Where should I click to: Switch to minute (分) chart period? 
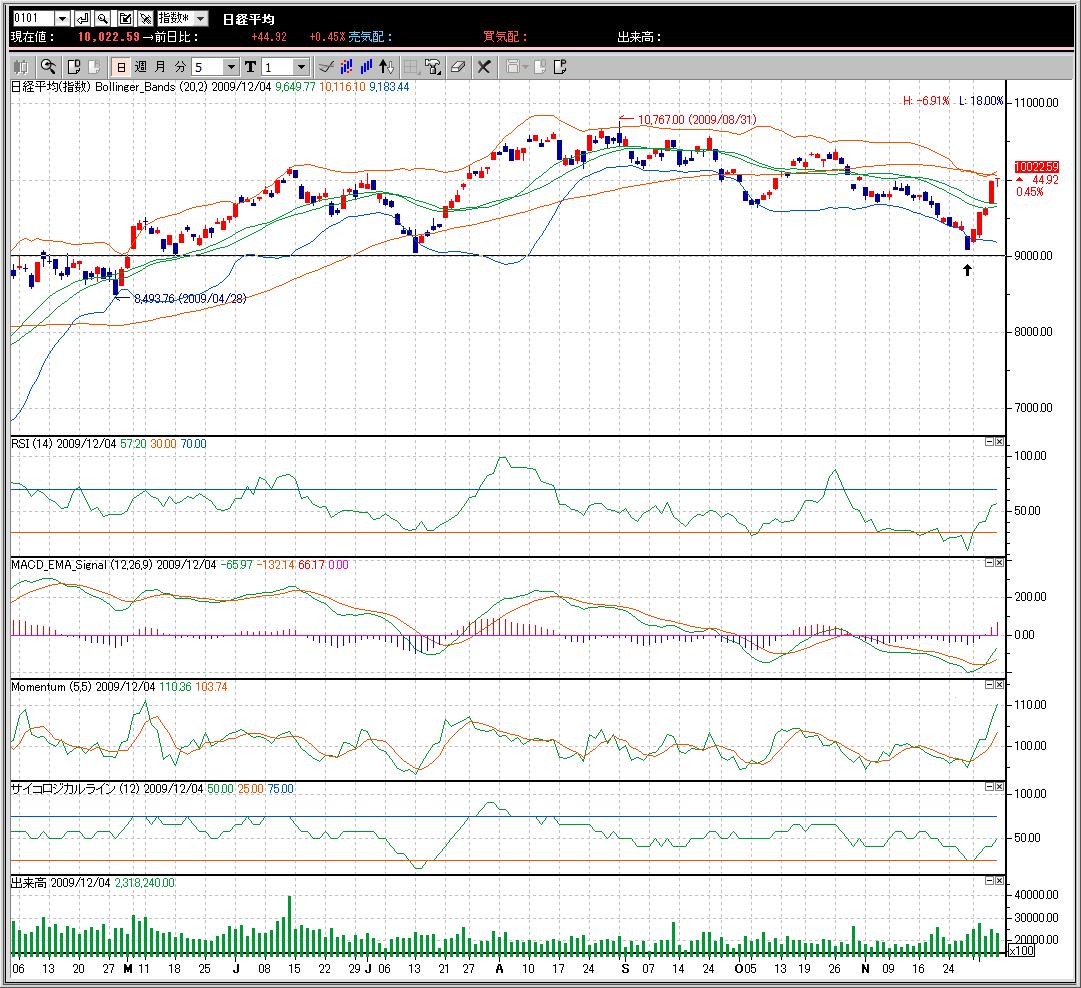(x=179, y=67)
